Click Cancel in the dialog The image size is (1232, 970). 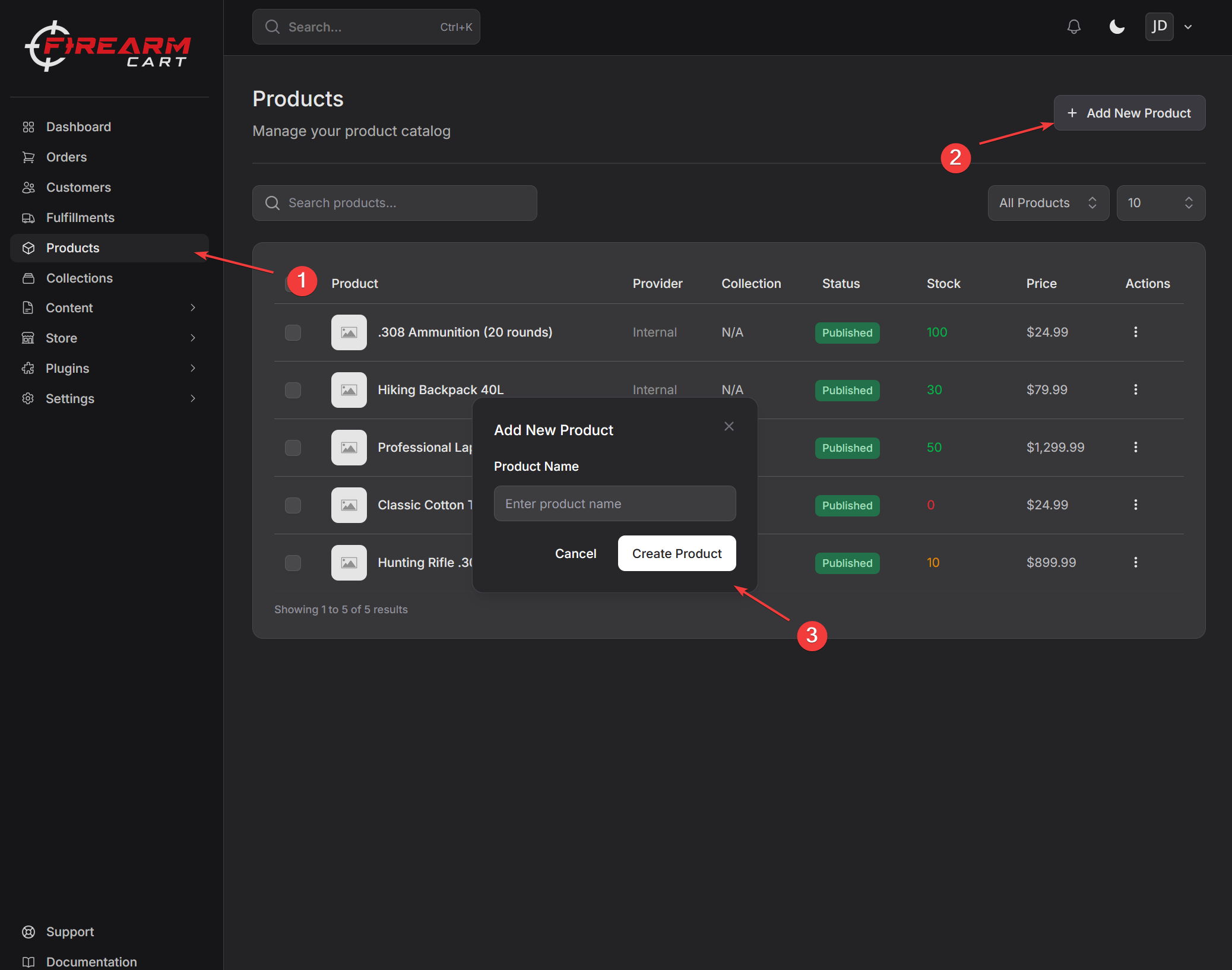575,554
